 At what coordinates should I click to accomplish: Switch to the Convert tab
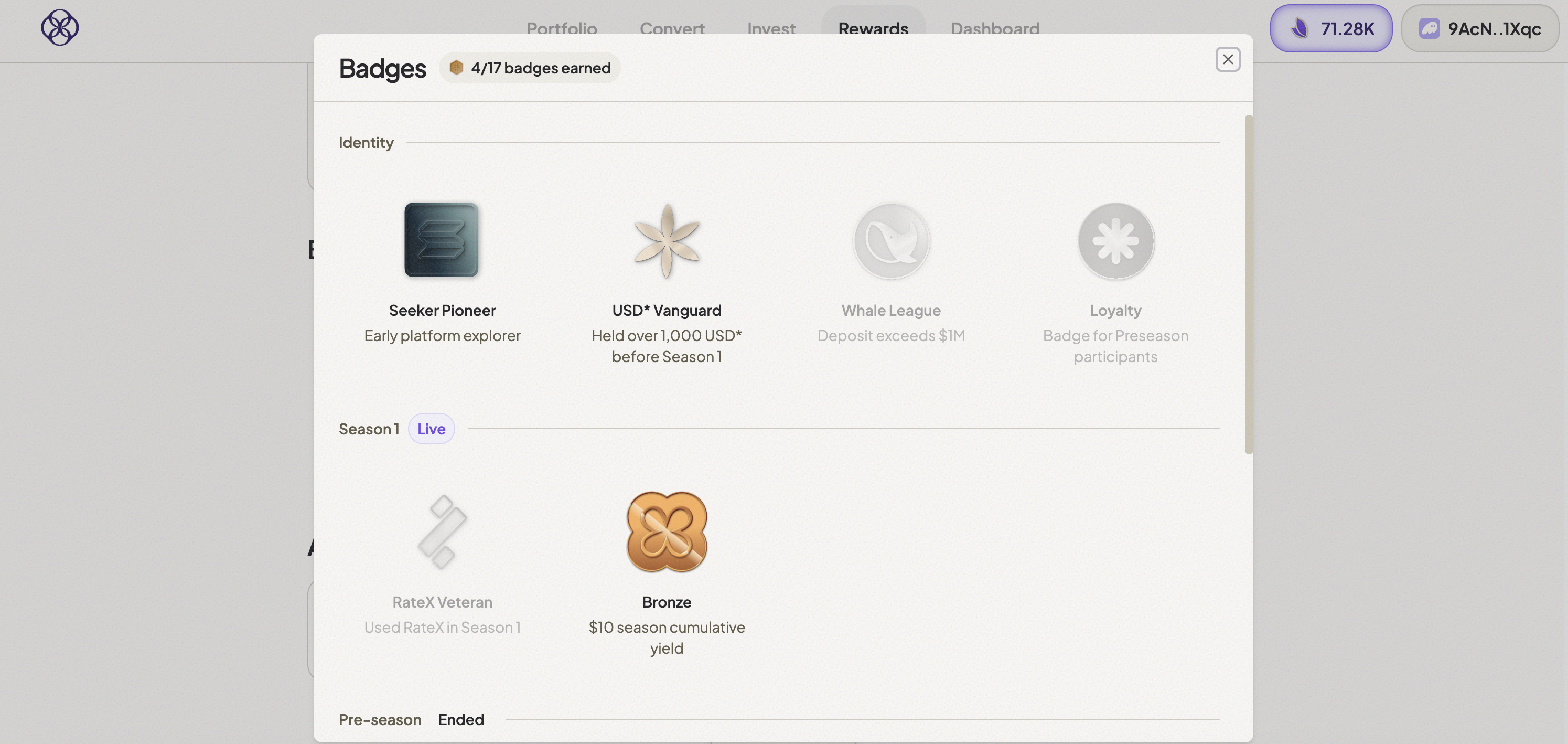click(x=671, y=28)
